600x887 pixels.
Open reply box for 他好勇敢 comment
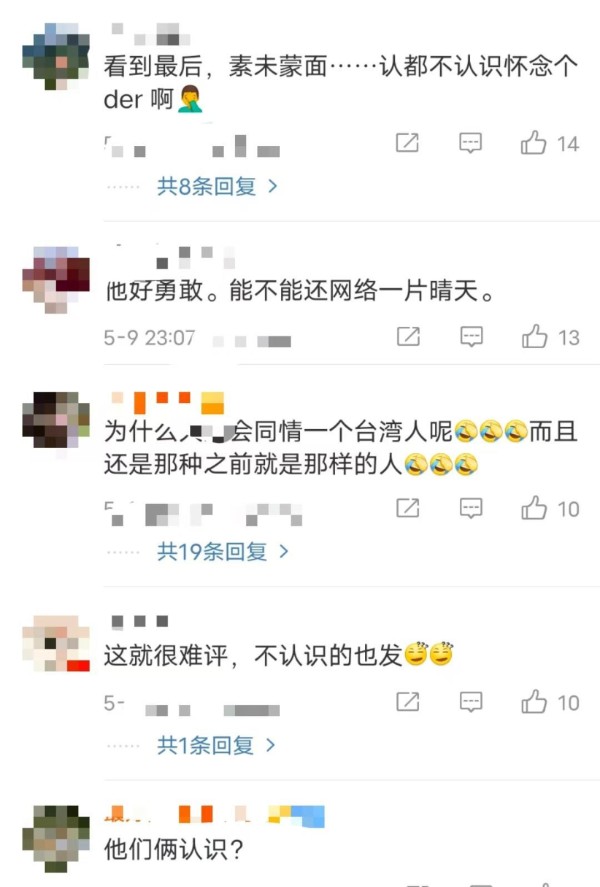coord(471,337)
